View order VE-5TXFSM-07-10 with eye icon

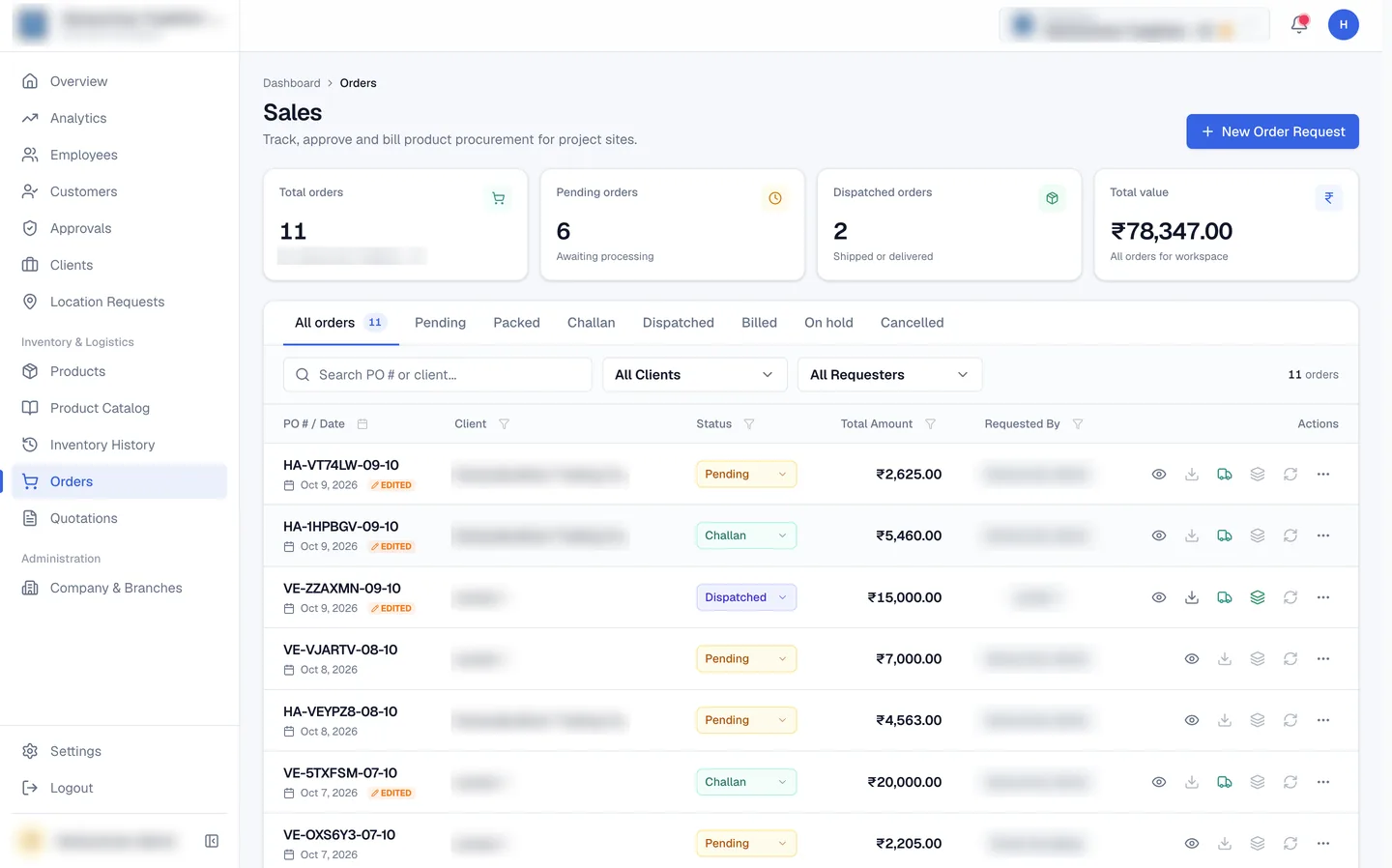pyautogui.click(x=1159, y=782)
